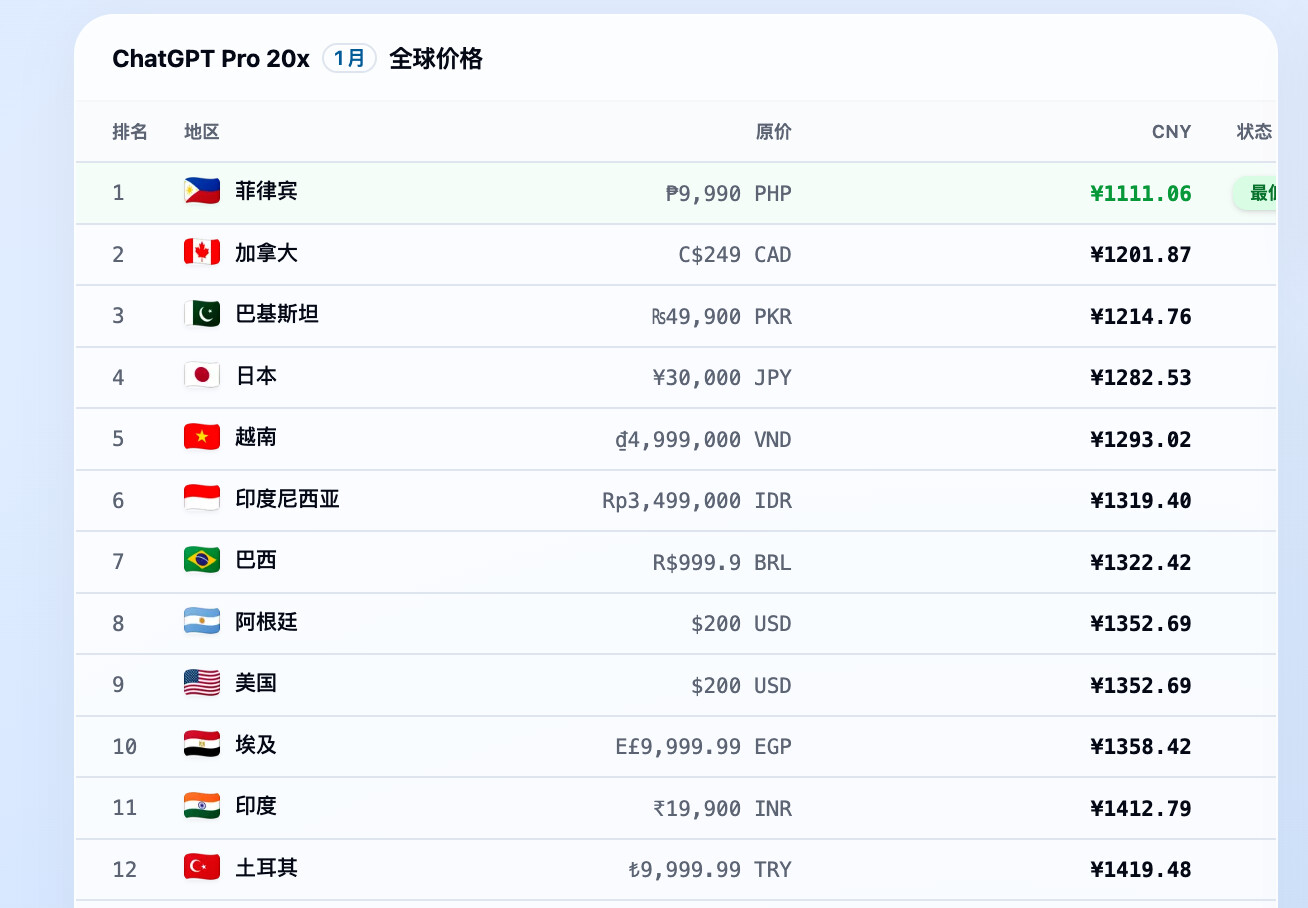Click the ₹19,900 INR original price
This screenshot has height=908, width=1308.
tap(722, 808)
